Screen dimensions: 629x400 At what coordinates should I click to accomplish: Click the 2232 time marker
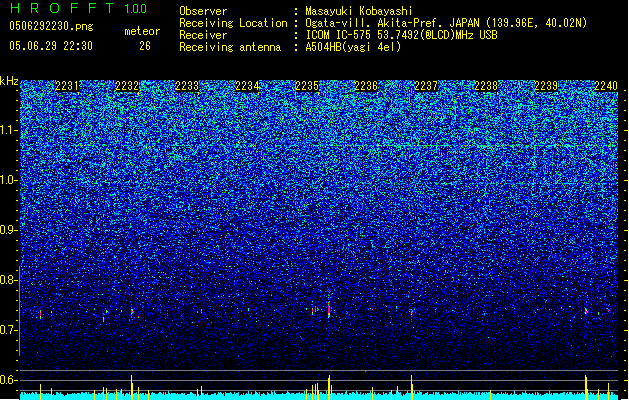pos(127,86)
